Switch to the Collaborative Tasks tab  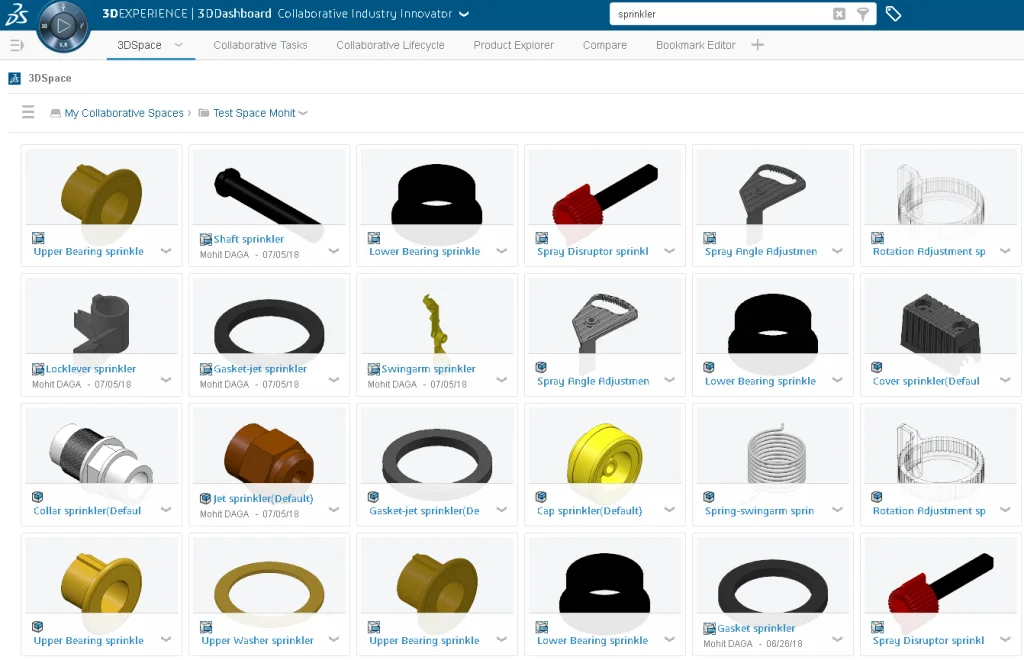(259, 45)
